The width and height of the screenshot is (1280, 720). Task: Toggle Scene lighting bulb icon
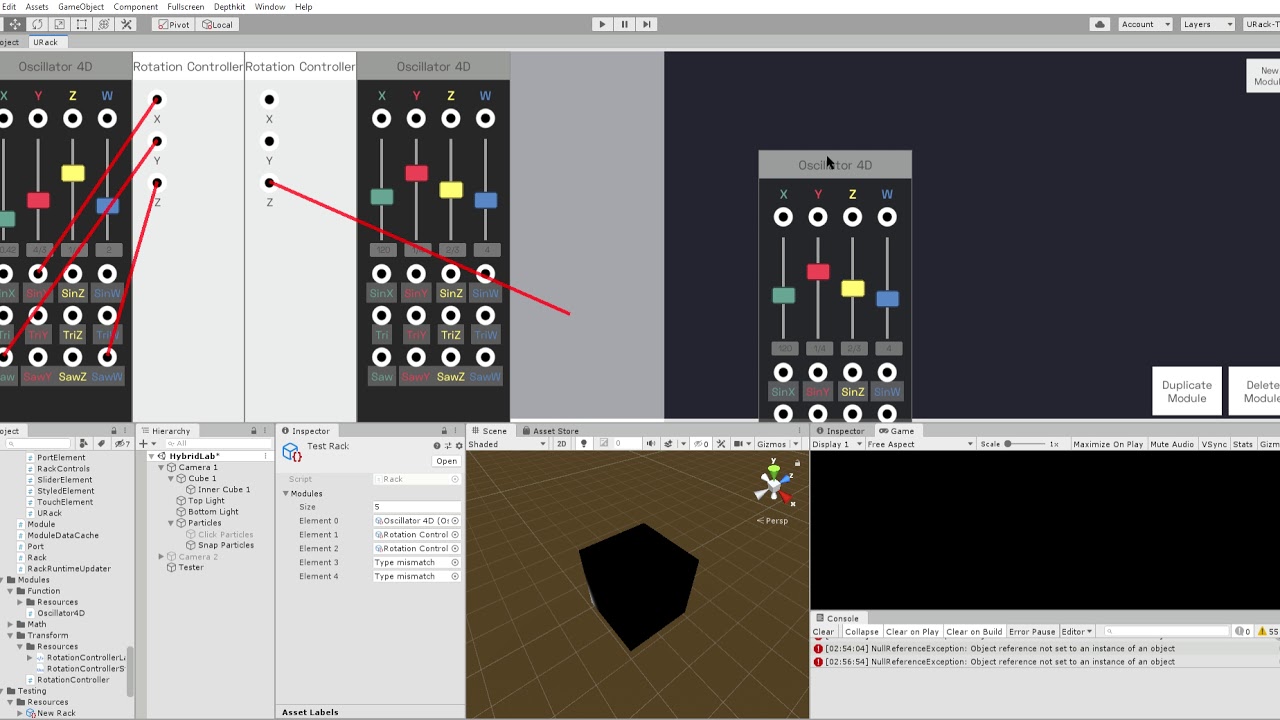click(x=584, y=444)
